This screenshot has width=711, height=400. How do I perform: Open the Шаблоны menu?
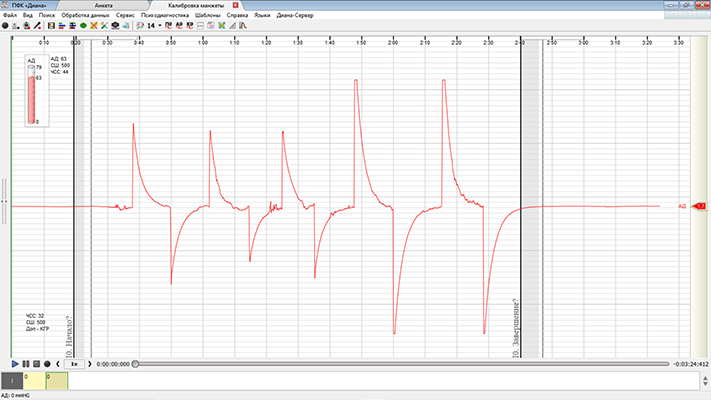[208, 15]
